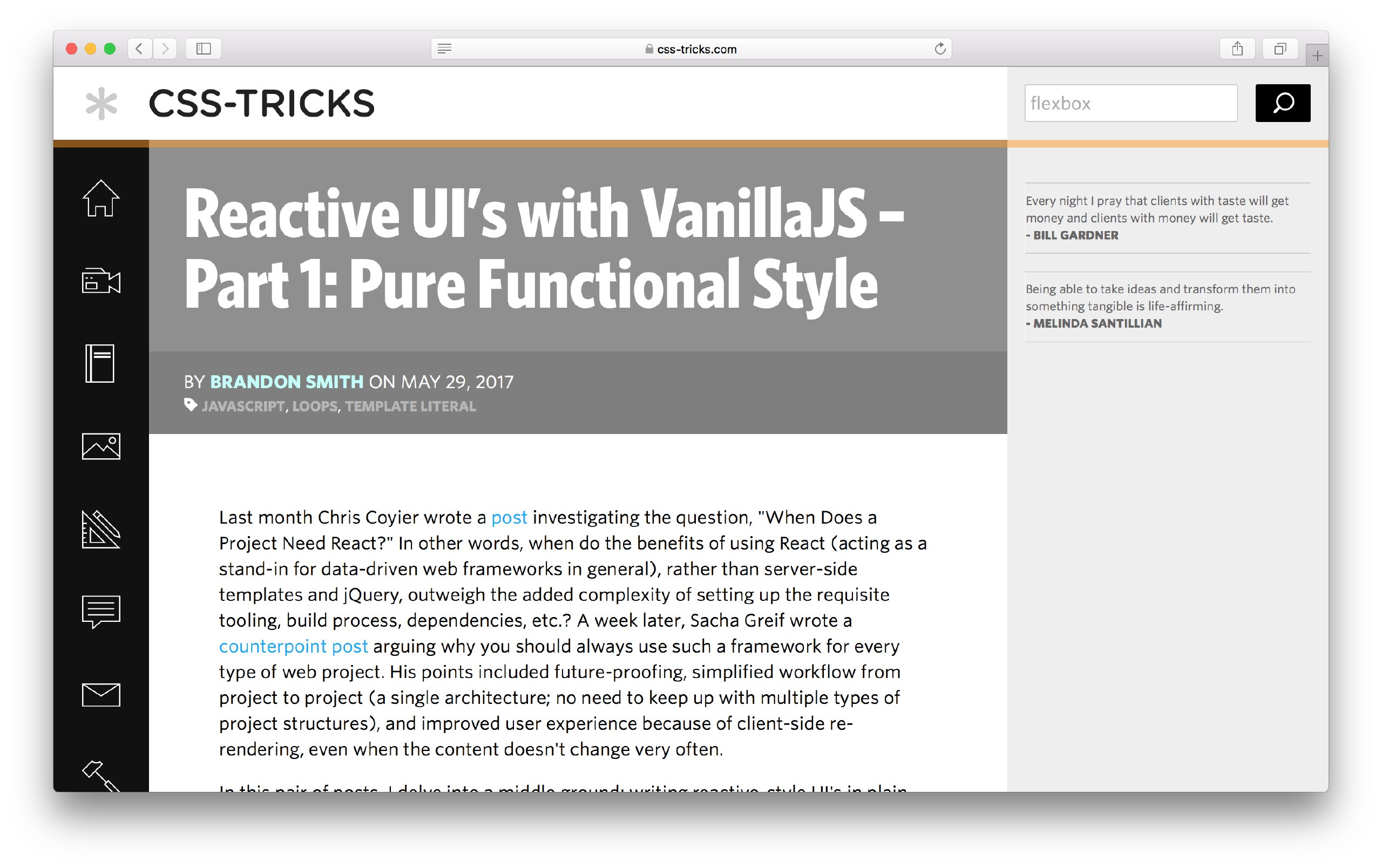1382x868 pixels.
Task: Click Reader view icon in address bar
Action: (444, 48)
